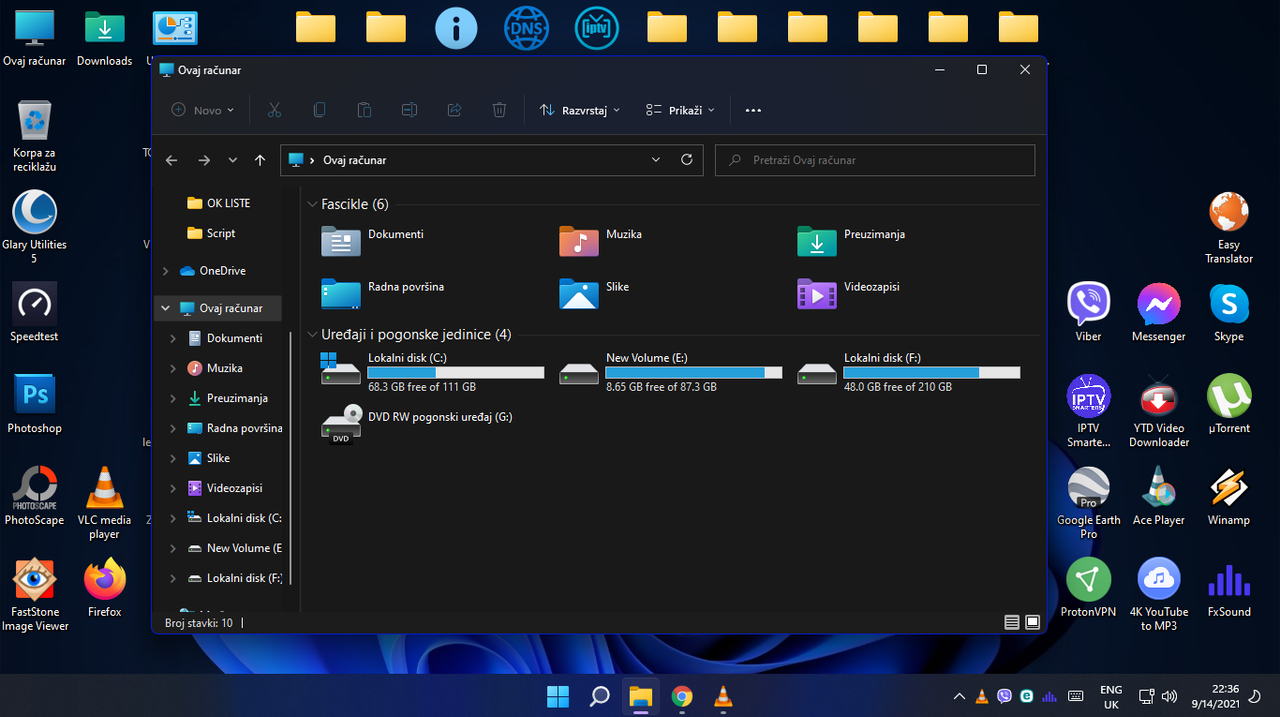The image size is (1280, 717).
Task: Open the Prikaži view menu
Action: pyautogui.click(x=680, y=110)
